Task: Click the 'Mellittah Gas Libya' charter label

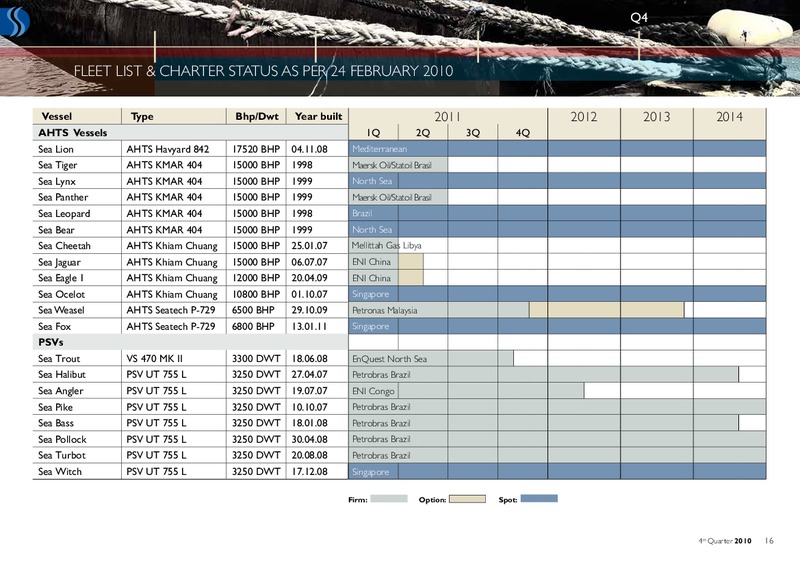Action: pos(386,245)
